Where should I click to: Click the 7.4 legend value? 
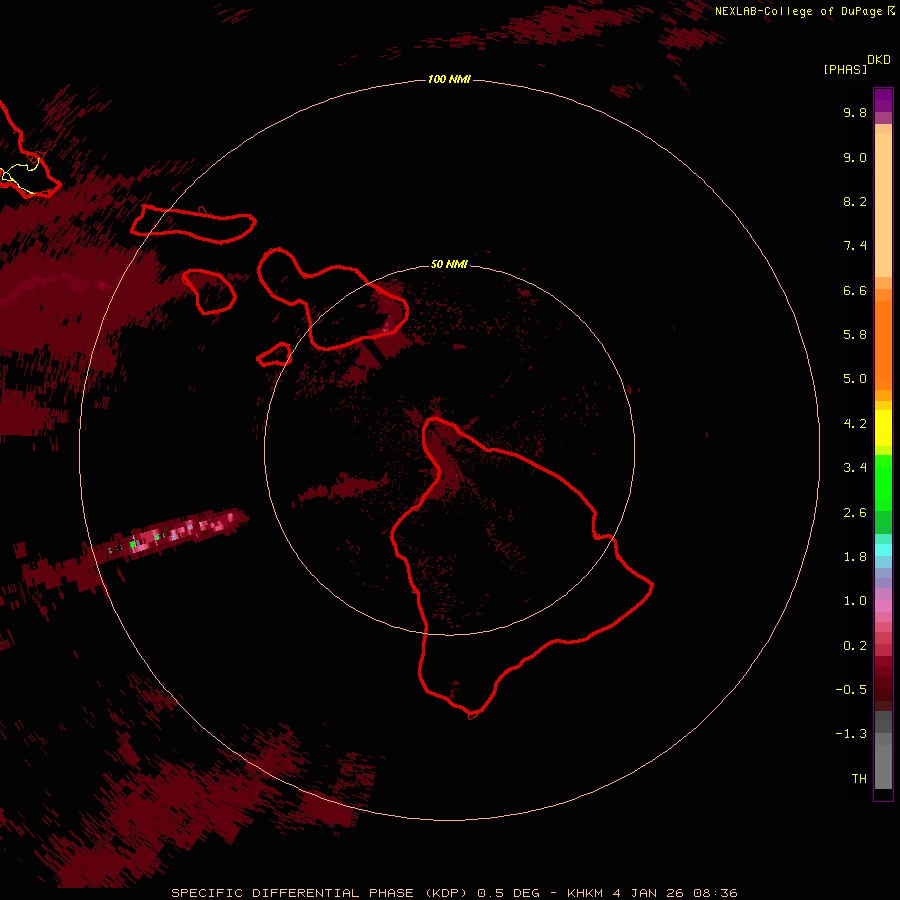[855, 246]
